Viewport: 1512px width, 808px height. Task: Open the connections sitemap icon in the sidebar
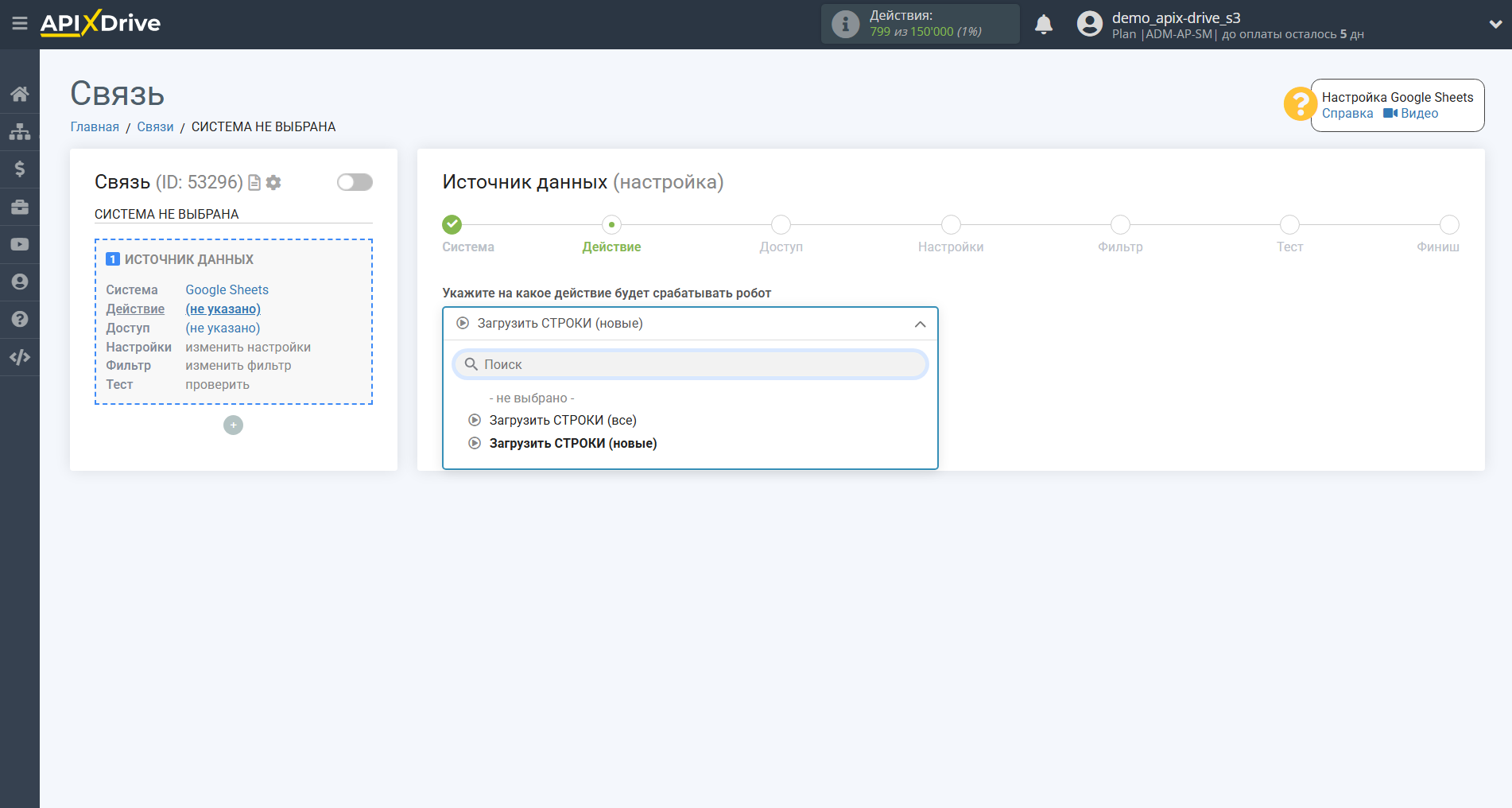coord(20,131)
